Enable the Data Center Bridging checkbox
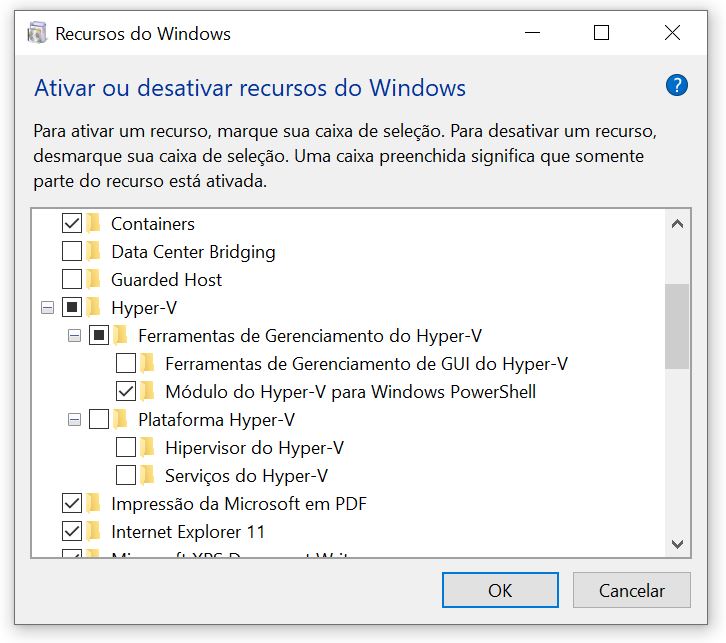 click(72, 251)
